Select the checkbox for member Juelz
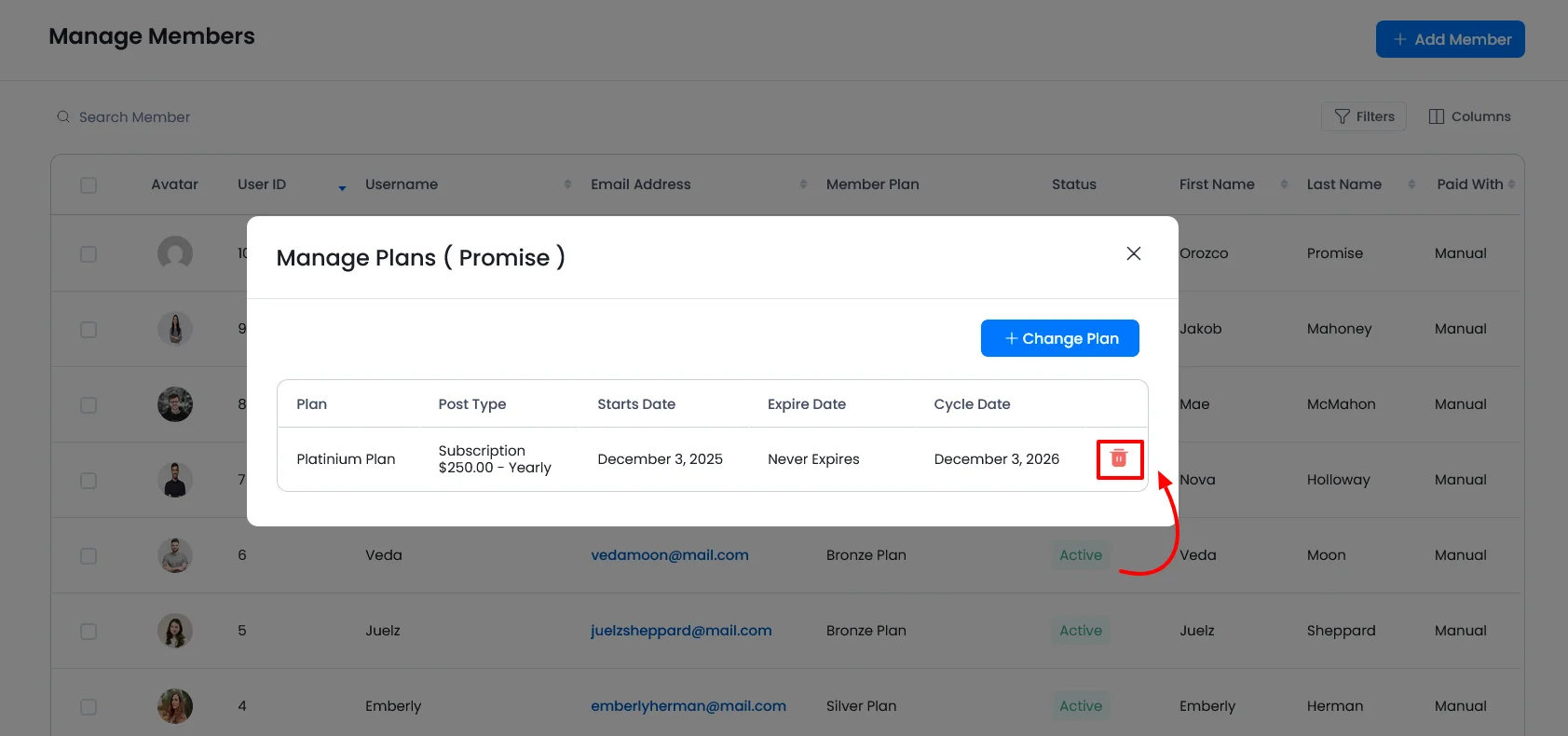The image size is (1568, 736). (x=89, y=632)
